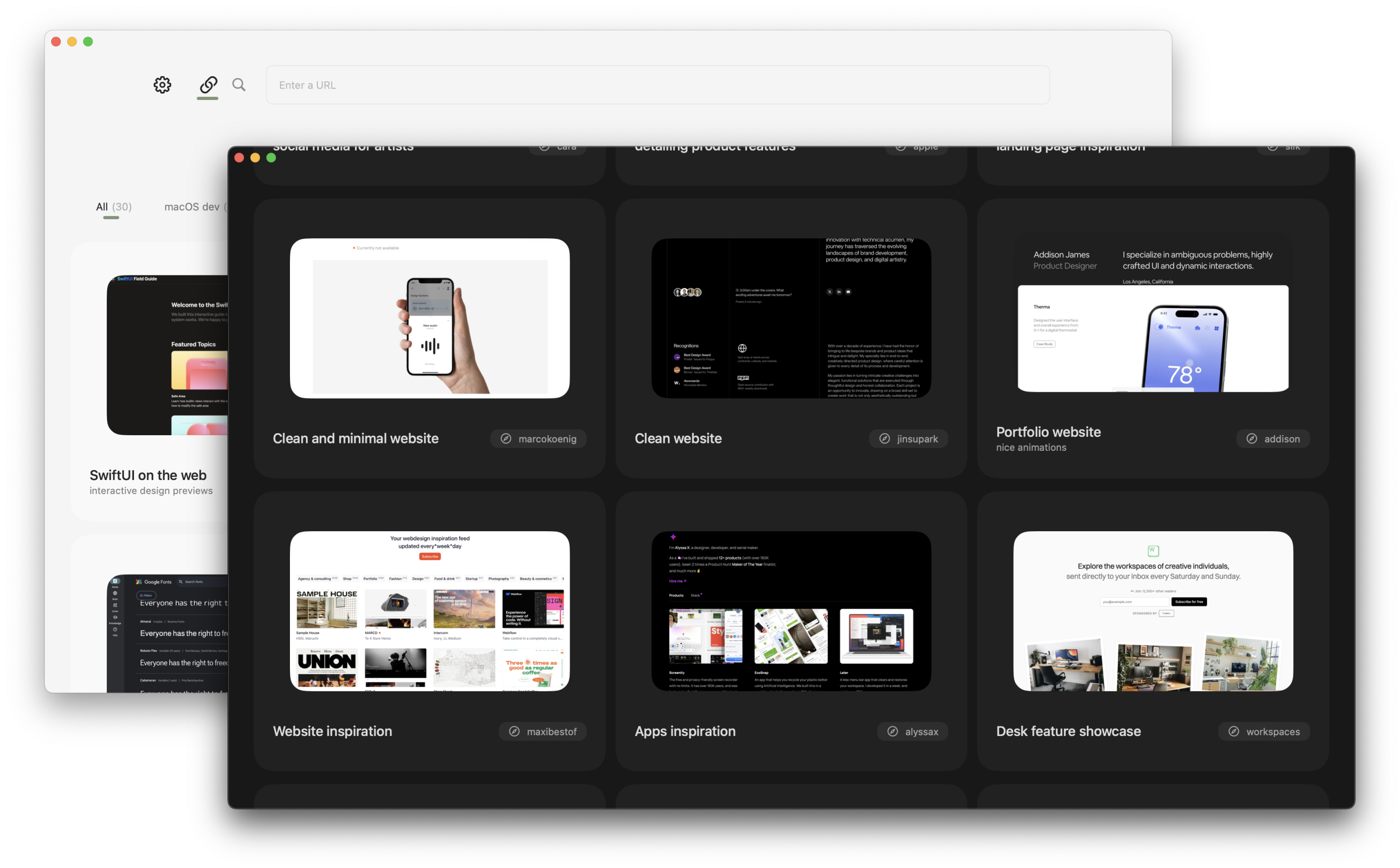Click compass icon beside marcokoenig
This screenshot has height=868, width=1400.
coord(506,439)
